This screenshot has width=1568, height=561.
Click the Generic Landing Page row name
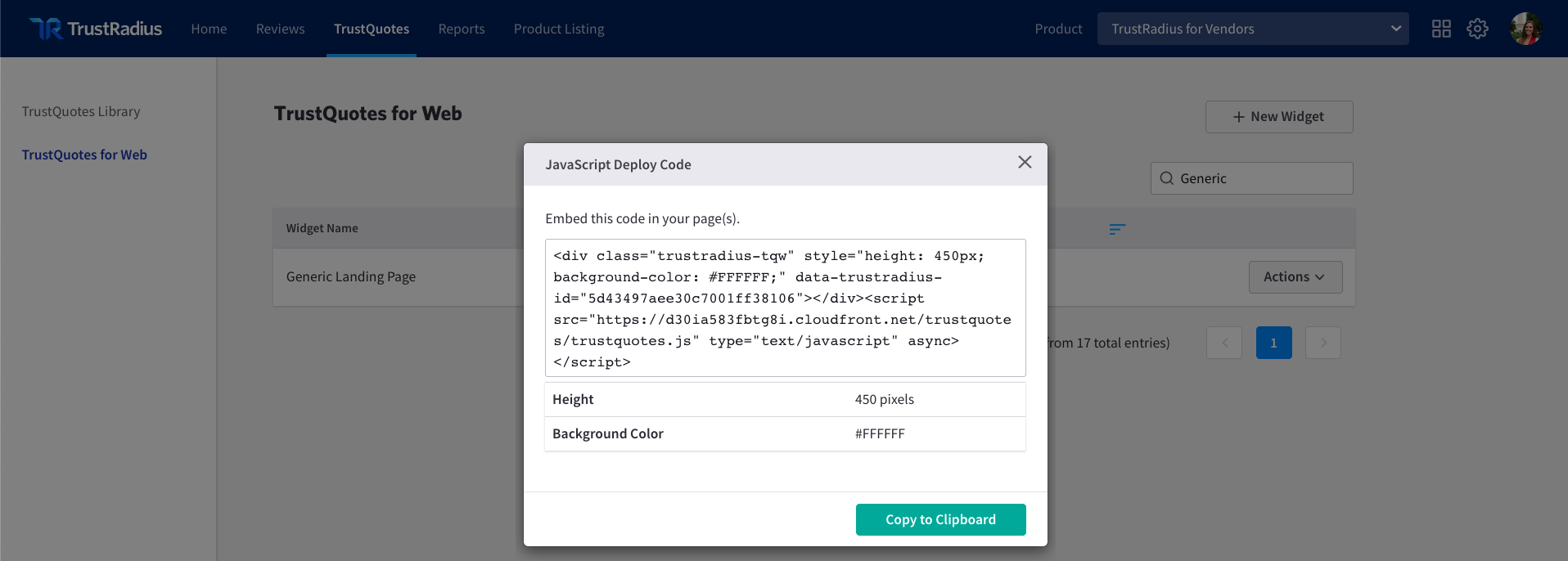pyautogui.click(x=351, y=276)
